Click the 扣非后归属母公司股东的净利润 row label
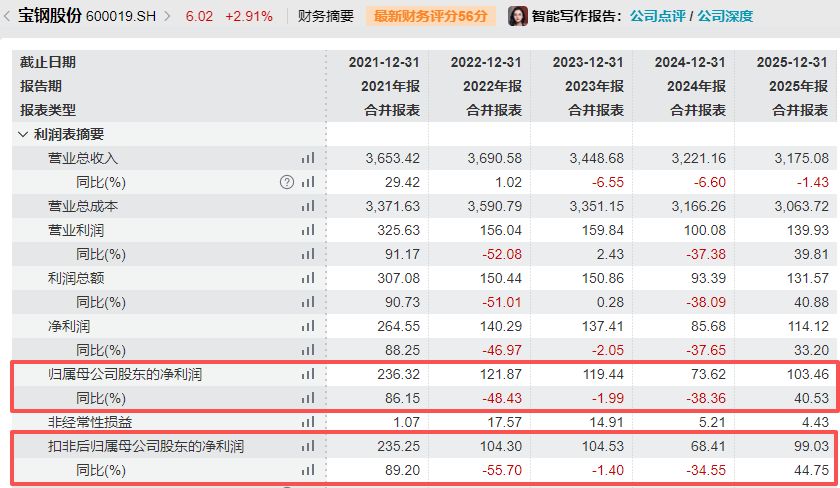Screen dimensions: 840x488 pos(146,446)
